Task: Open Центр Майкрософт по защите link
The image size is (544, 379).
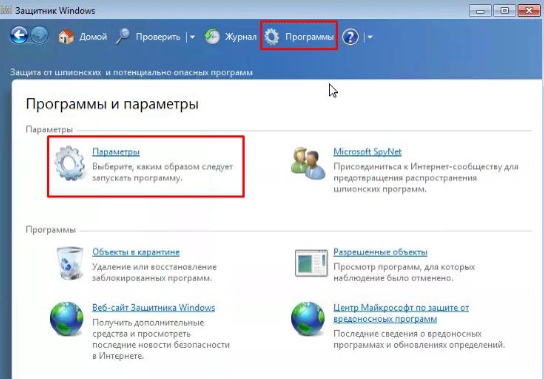Action: (x=401, y=313)
